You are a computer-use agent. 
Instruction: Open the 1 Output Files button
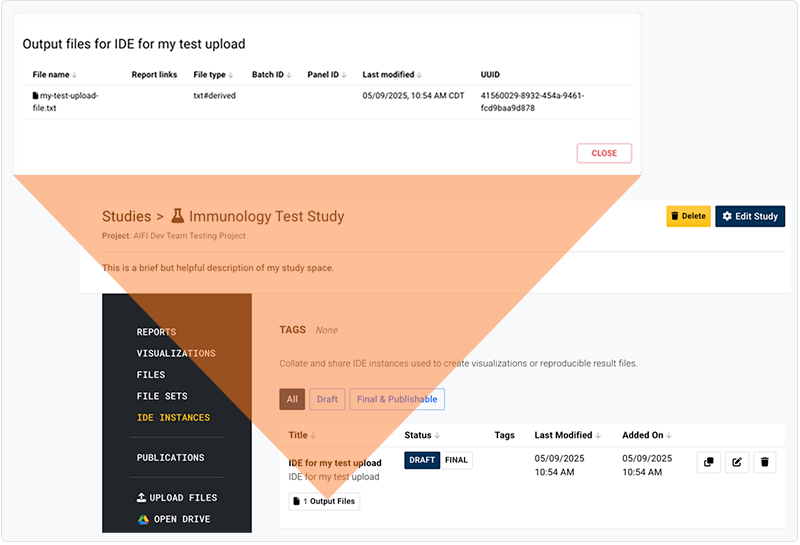pos(323,501)
